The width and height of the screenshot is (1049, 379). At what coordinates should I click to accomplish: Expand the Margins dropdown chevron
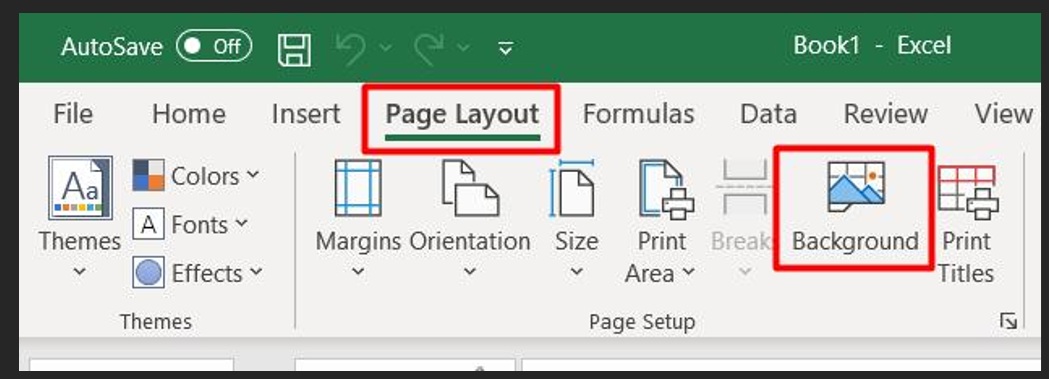pos(358,271)
